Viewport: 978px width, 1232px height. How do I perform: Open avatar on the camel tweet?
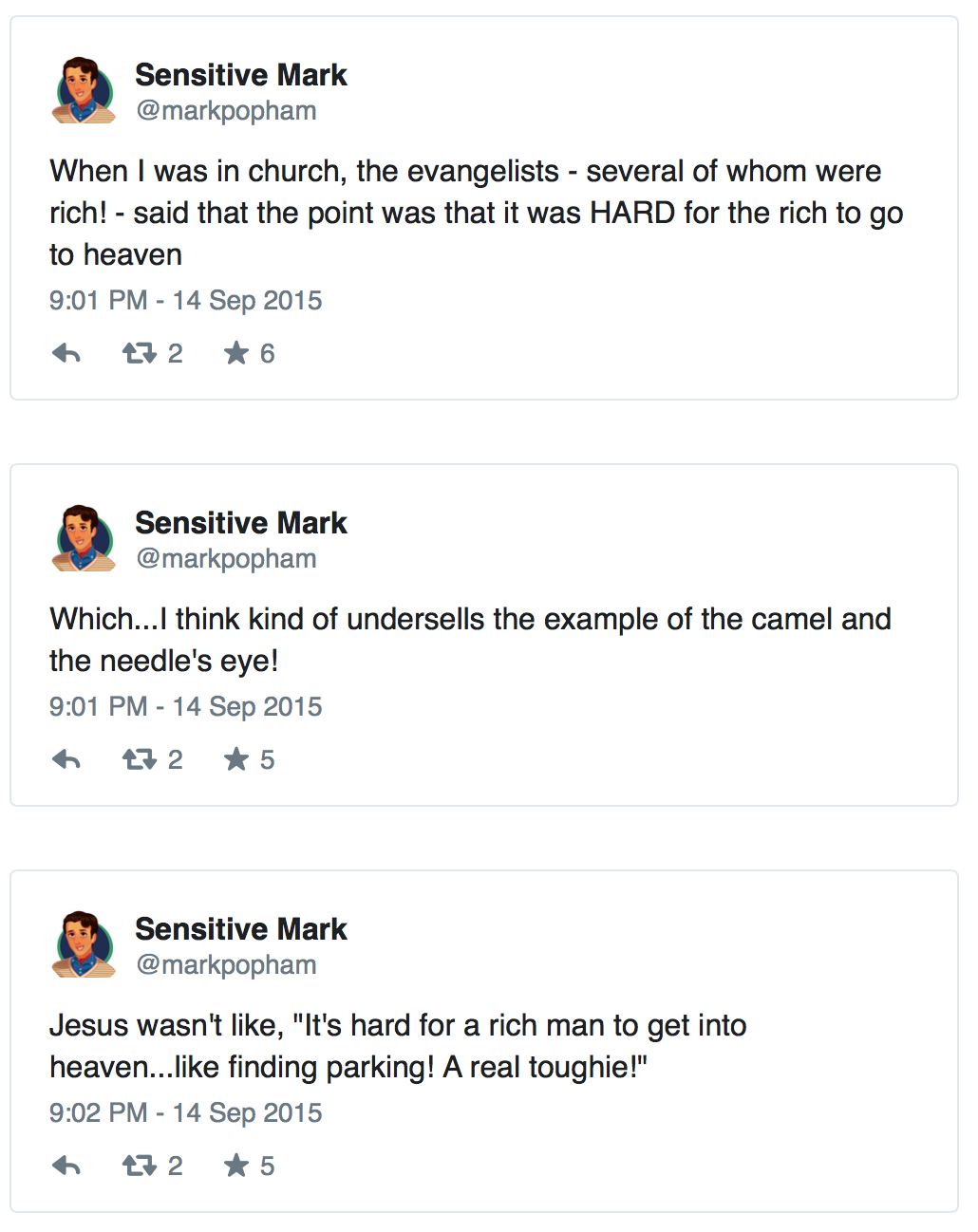(x=84, y=539)
